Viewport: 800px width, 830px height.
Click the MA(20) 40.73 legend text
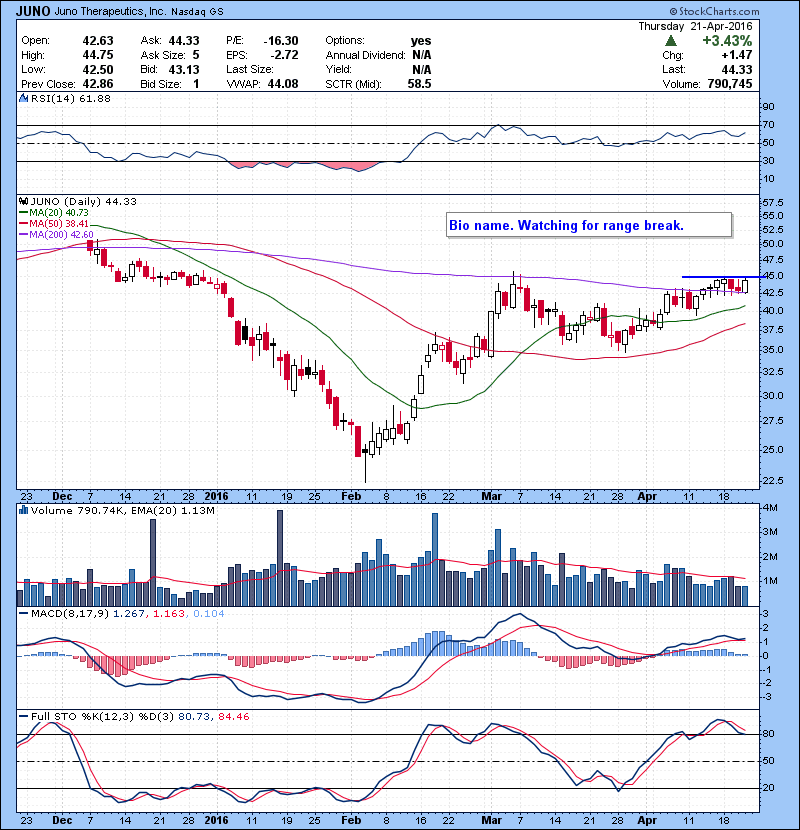click(x=59, y=213)
